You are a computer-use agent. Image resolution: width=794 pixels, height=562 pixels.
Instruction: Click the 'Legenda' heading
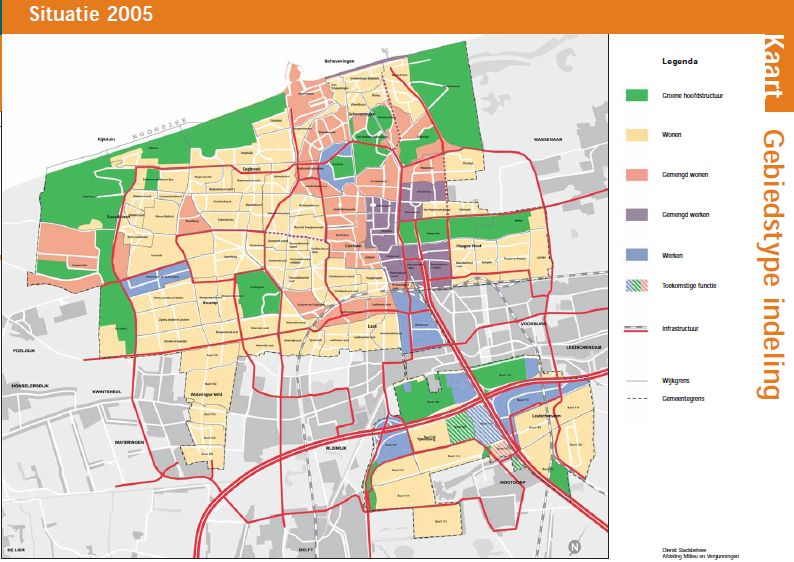[679, 61]
